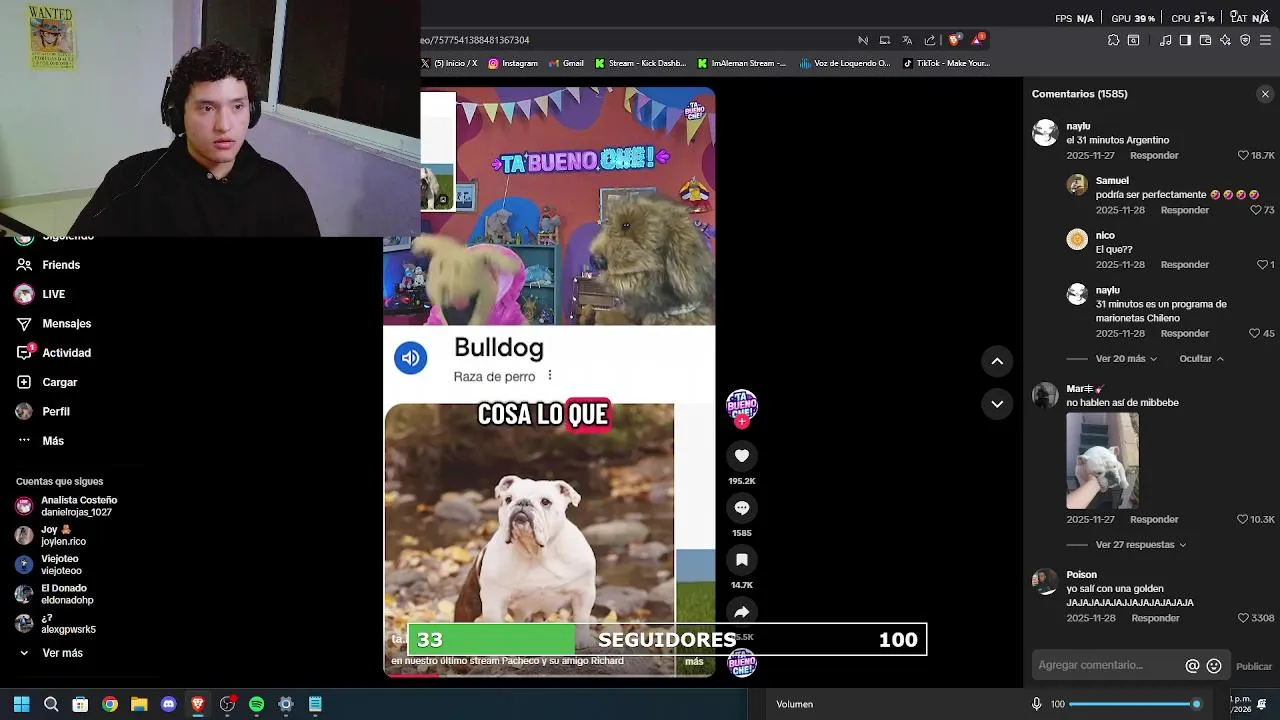Open LIVE in the TikTok sidebar

(x=53, y=294)
